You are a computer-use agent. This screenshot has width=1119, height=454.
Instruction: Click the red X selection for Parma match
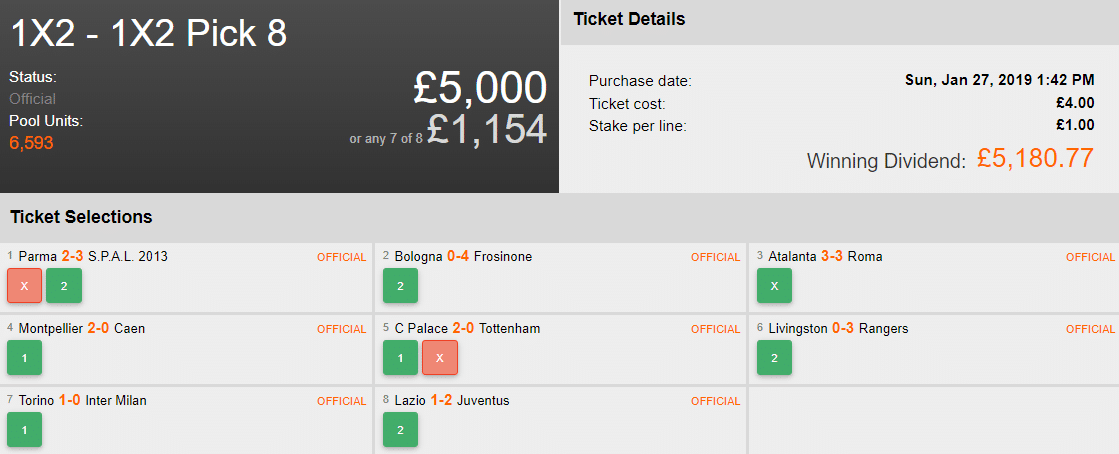click(x=24, y=285)
